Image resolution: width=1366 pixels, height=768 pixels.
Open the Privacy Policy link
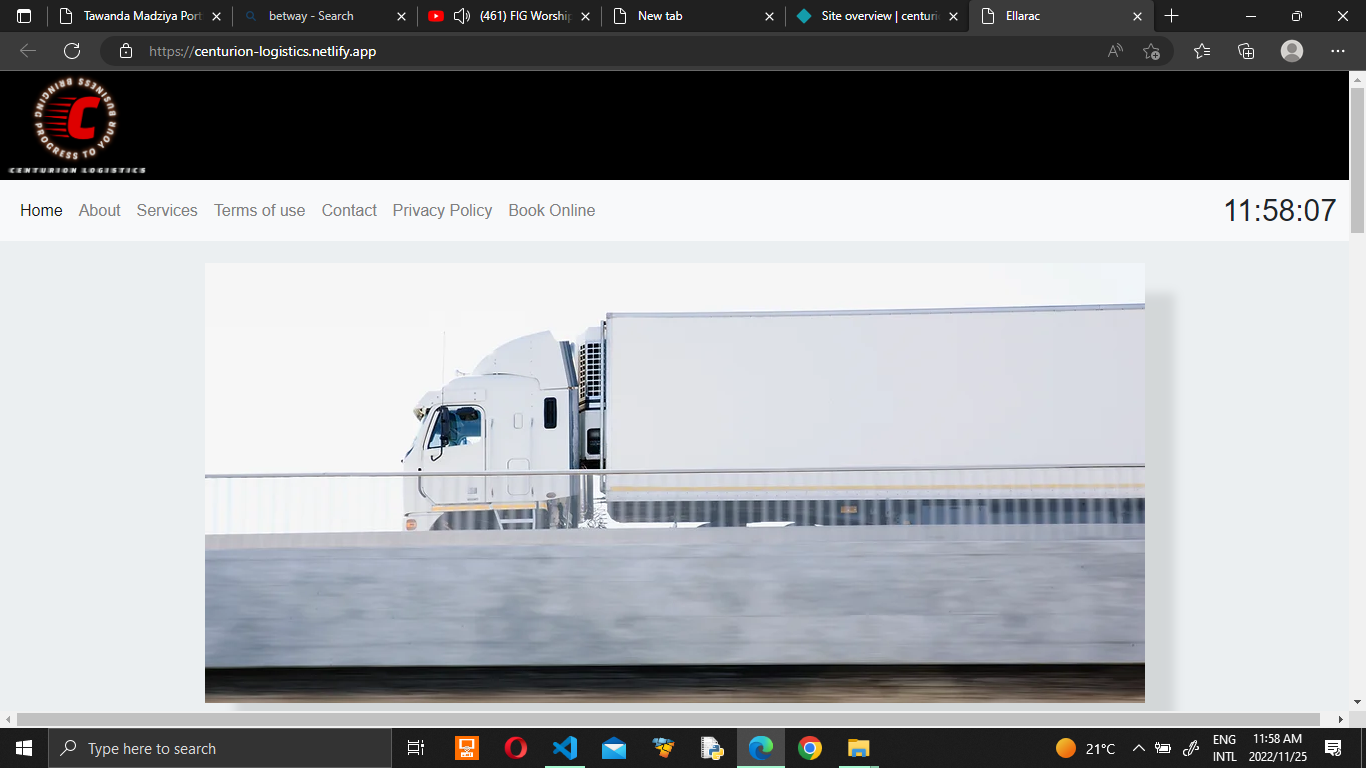(x=442, y=210)
